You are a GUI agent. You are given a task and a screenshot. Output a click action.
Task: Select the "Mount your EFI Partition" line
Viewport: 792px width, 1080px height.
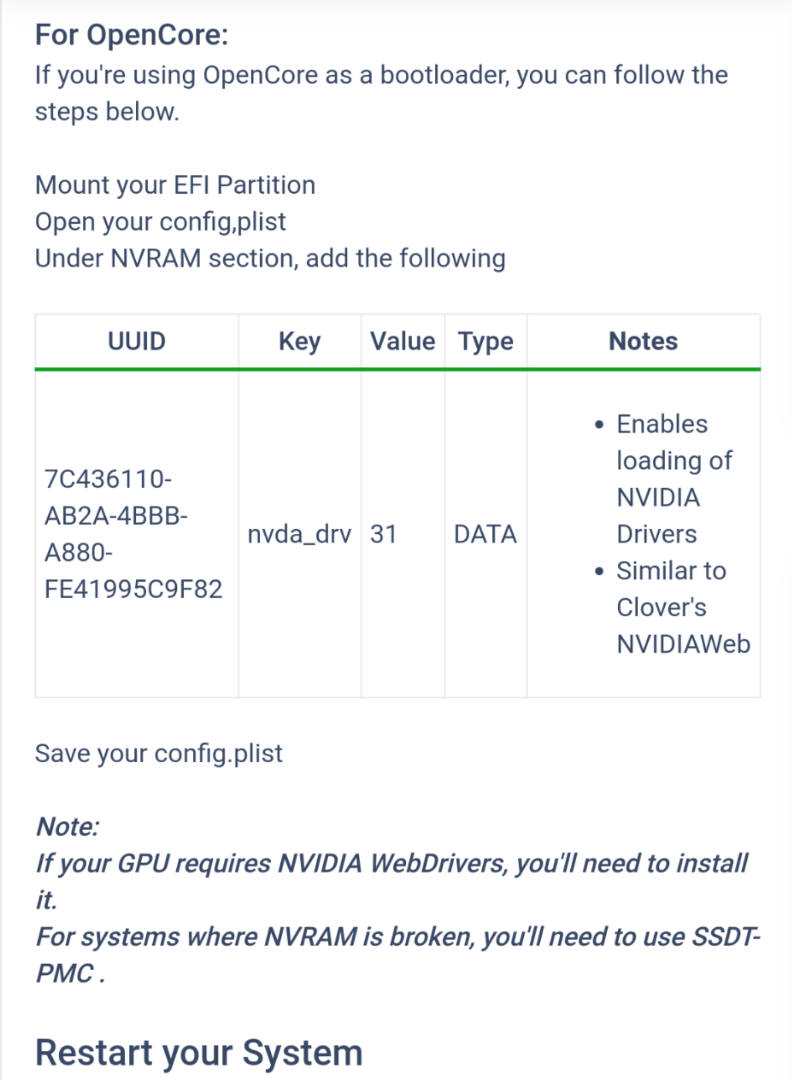click(175, 185)
